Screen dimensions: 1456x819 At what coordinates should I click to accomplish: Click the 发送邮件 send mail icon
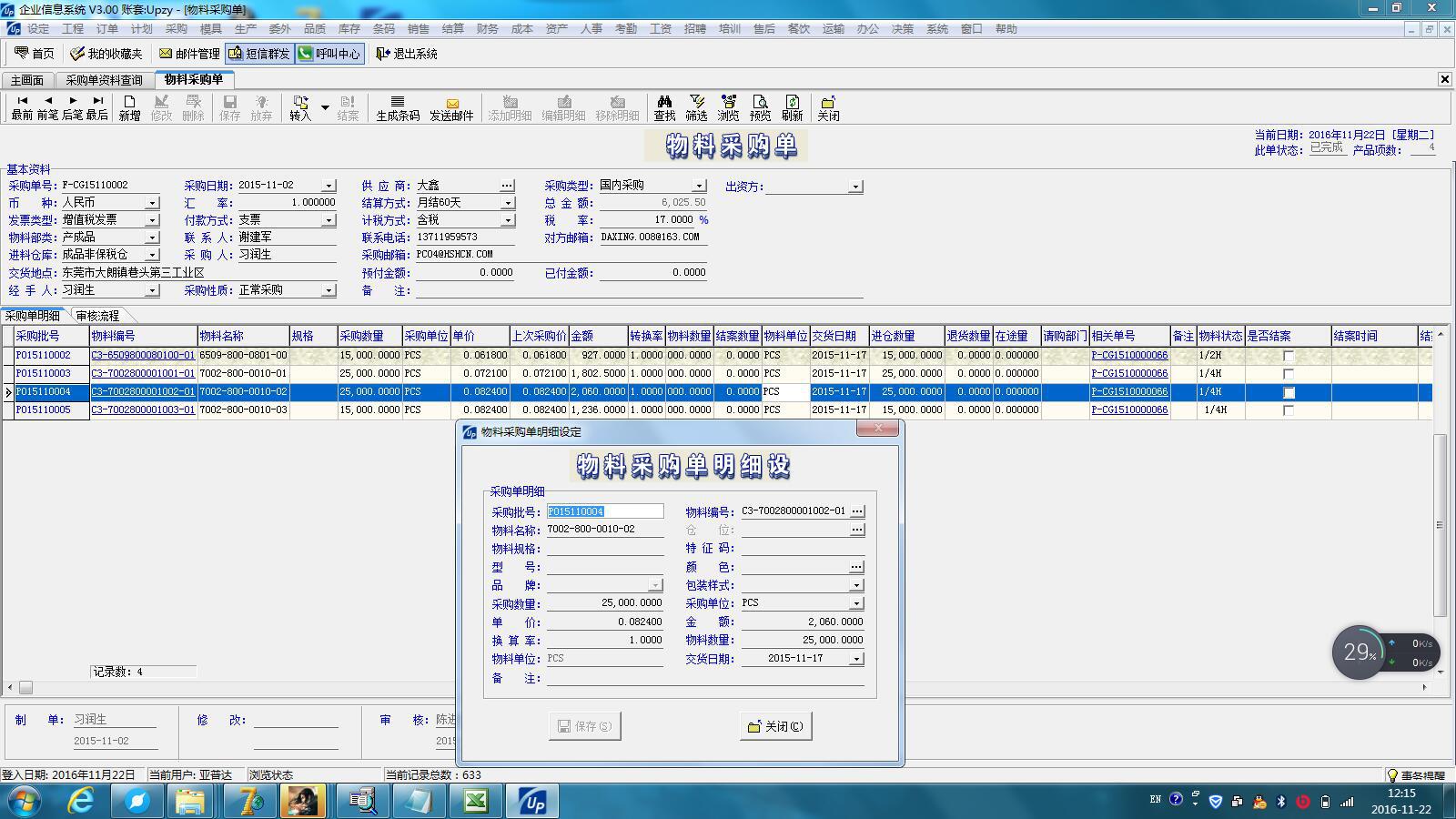tap(451, 106)
